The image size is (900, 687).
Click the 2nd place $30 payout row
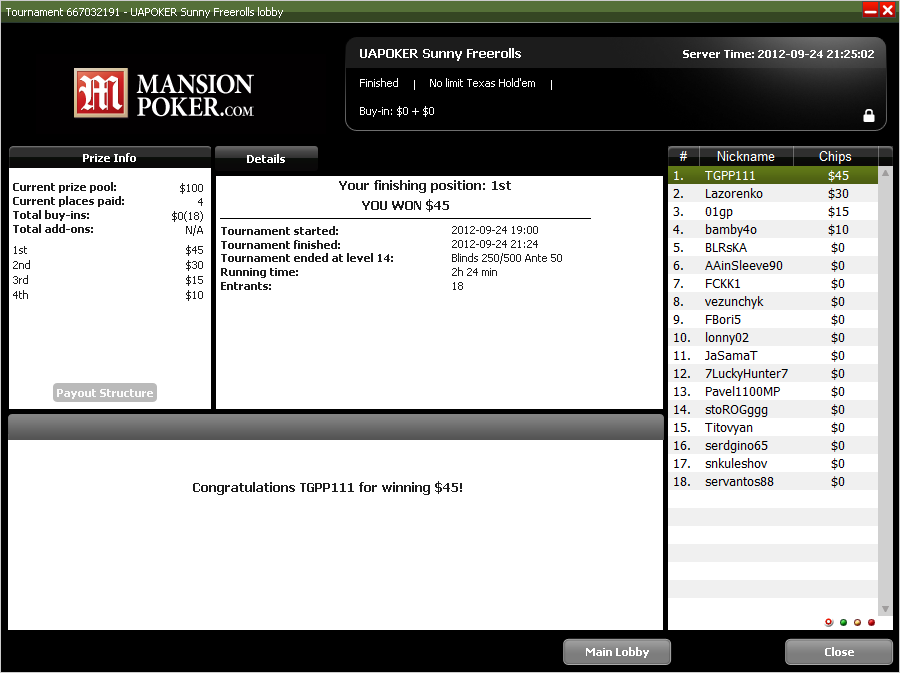tap(108, 265)
